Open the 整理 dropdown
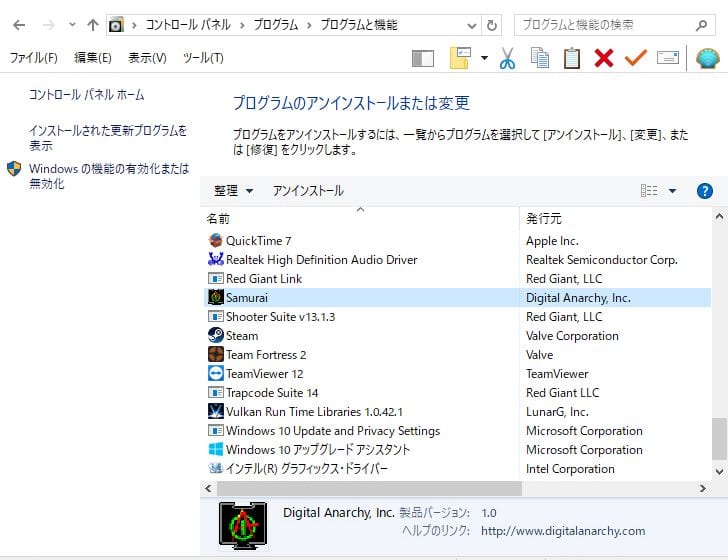 pos(233,191)
